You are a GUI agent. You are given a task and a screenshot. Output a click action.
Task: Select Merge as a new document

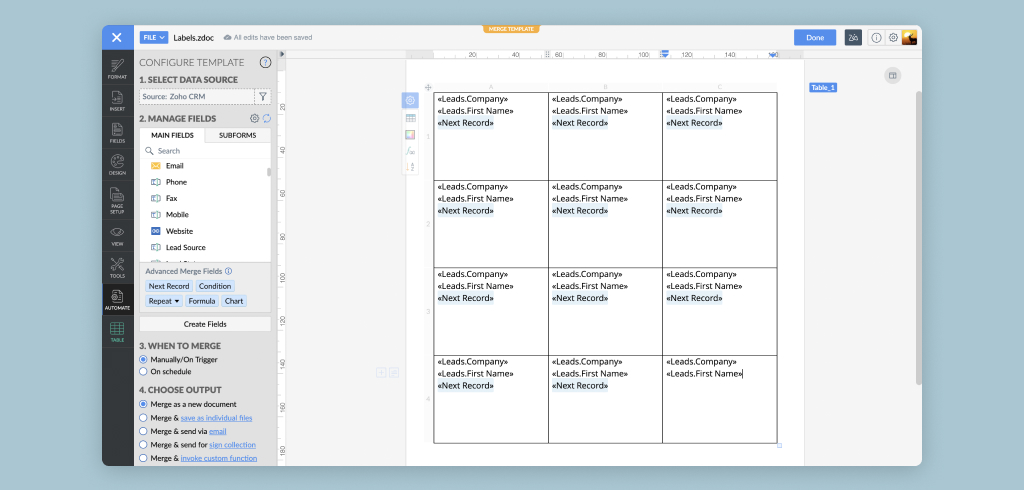[143, 404]
